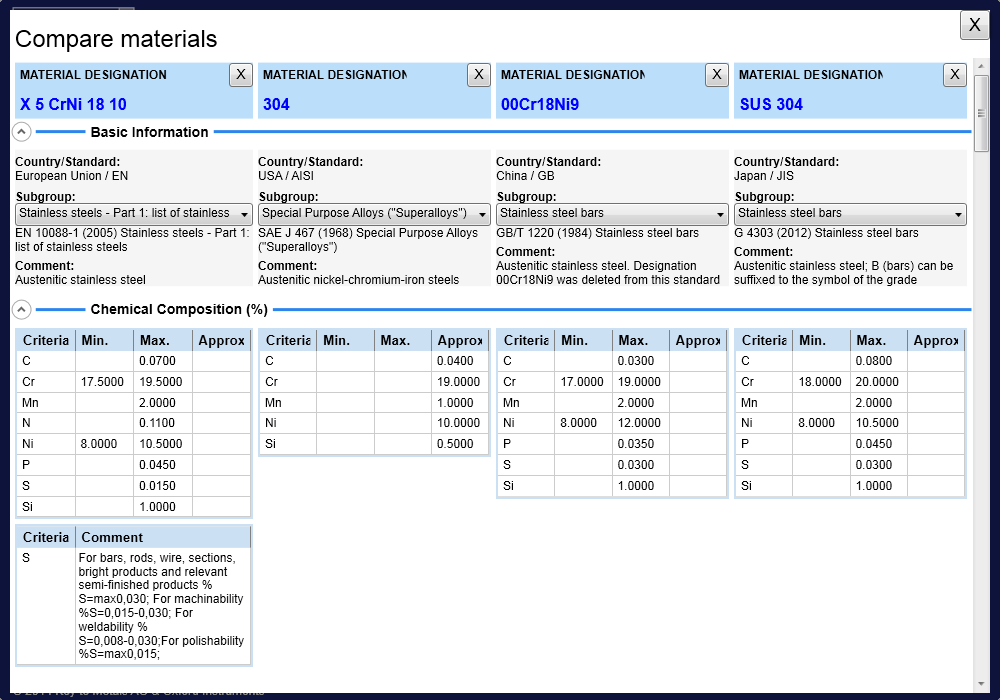Open the X 5 CrNi 18 10 designation
Screen dimensions: 1000x700
[73, 104]
